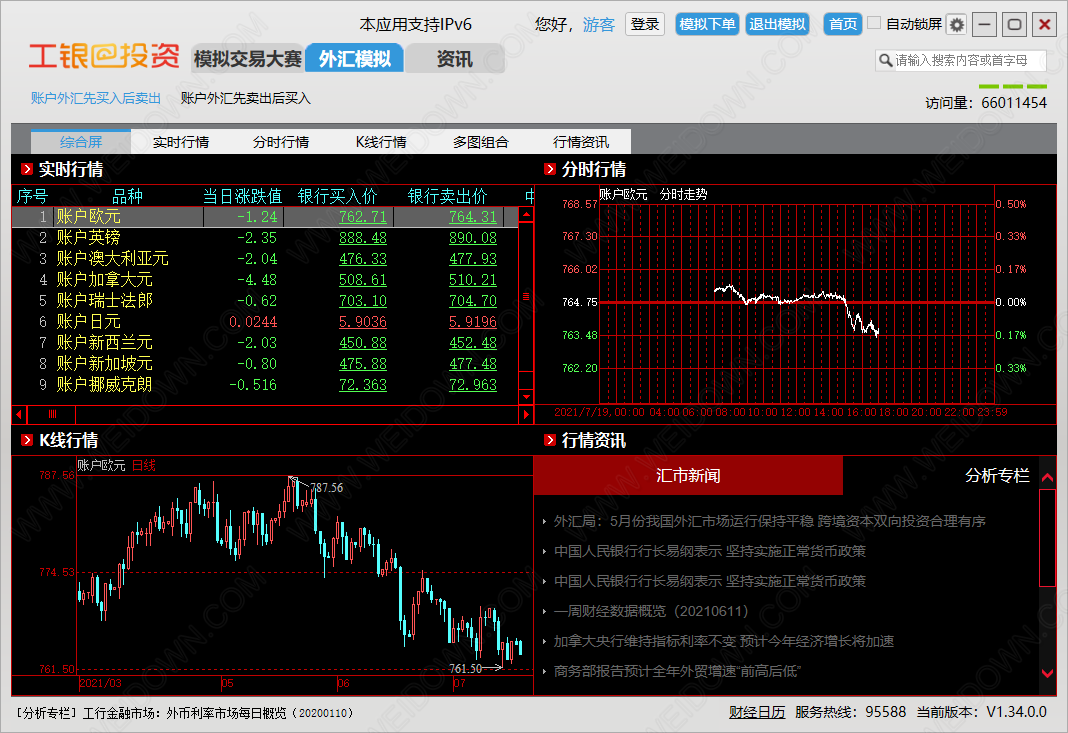Image resolution: width=1068 pixels, height=733 pixels.
Task: Open the 行情资讯 tab
Action: pyautogui.click(x=581, y=142)
